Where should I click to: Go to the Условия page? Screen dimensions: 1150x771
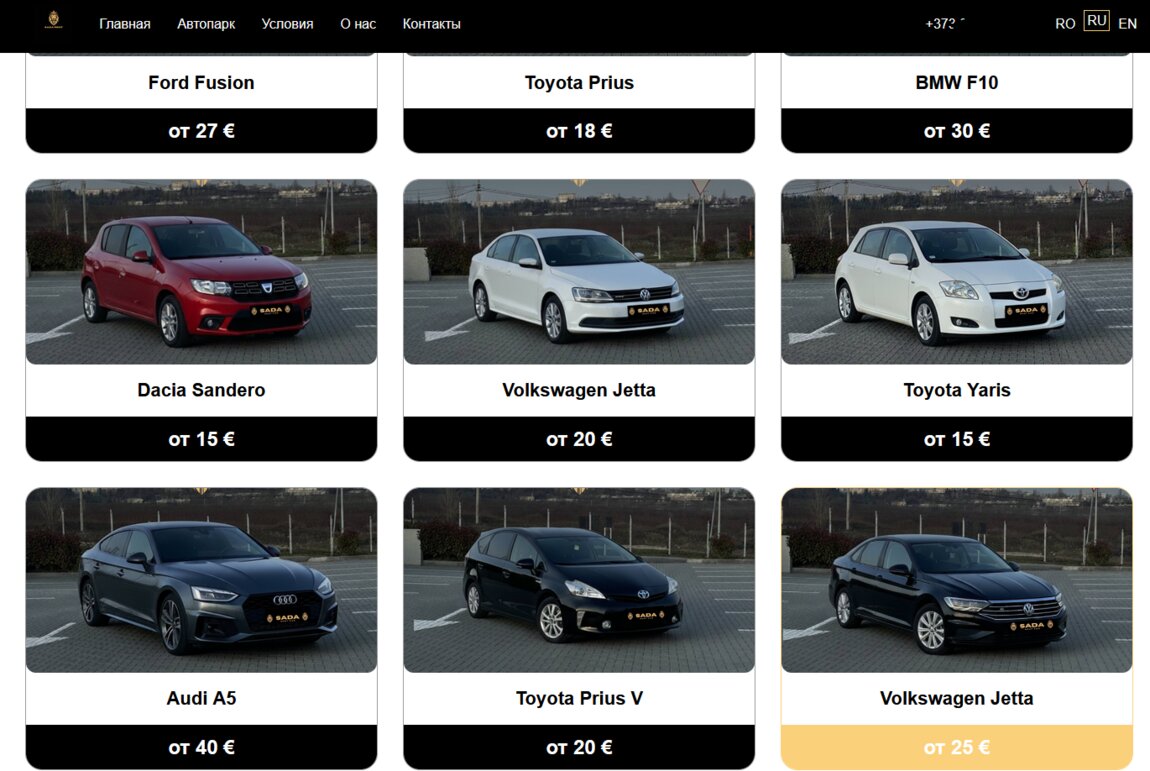click(288, 24)
